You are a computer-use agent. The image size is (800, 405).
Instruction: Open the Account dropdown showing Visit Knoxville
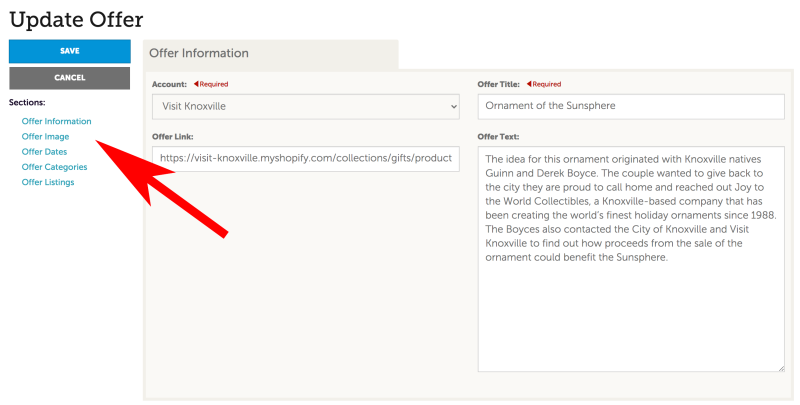[306, 107]
